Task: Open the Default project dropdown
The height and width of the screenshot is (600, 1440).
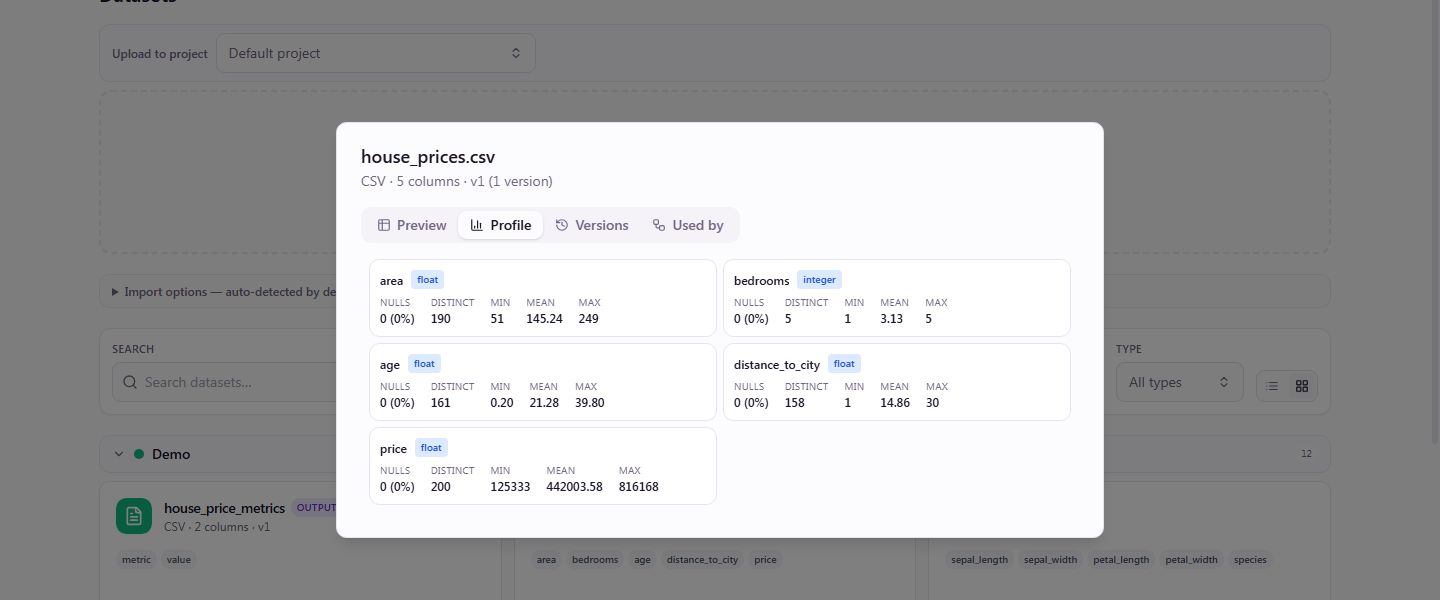Action: point(376,53)
